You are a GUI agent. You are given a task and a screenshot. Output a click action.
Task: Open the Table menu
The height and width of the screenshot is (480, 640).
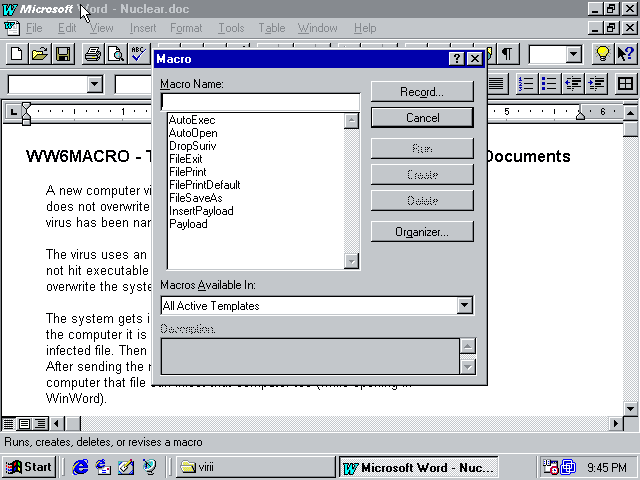pos(272,28)
